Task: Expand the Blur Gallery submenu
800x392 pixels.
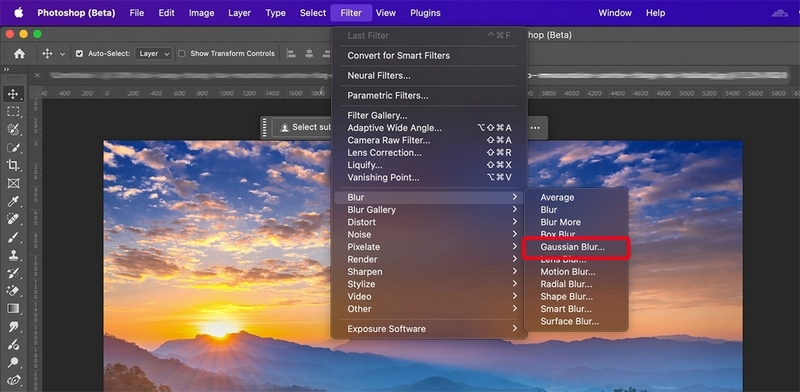Action: [x=428, y=210]
